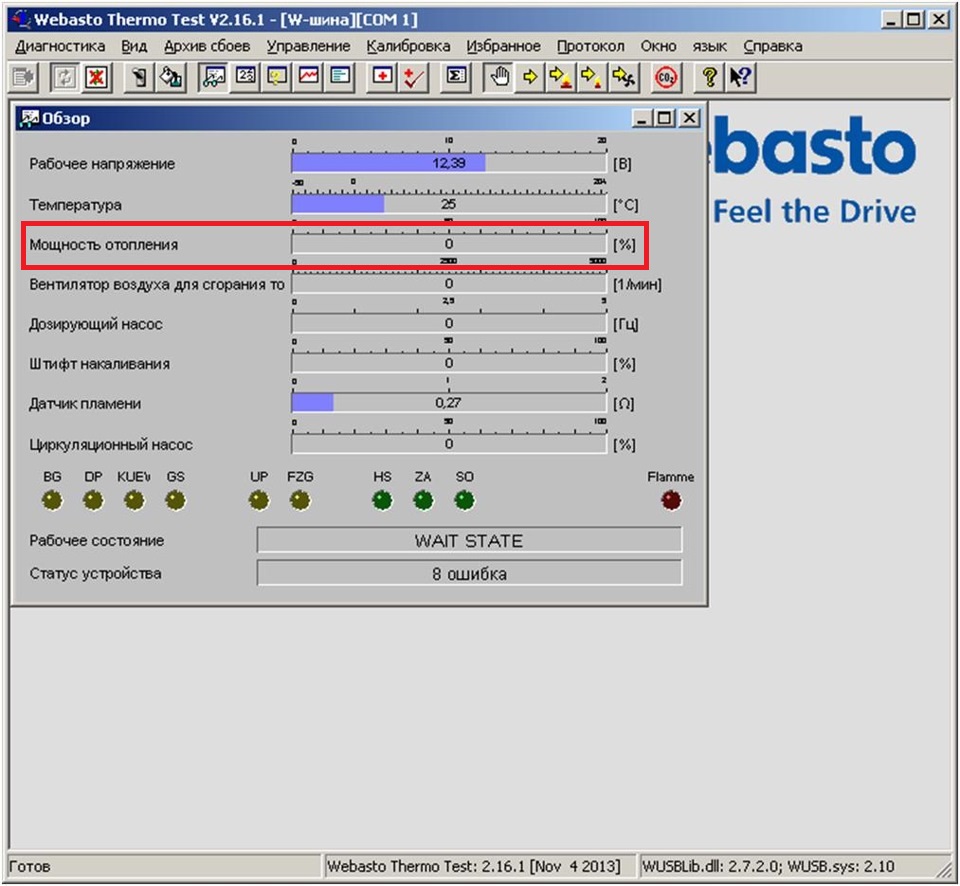Click yellow arrow with fan icon

pos(624,77)
